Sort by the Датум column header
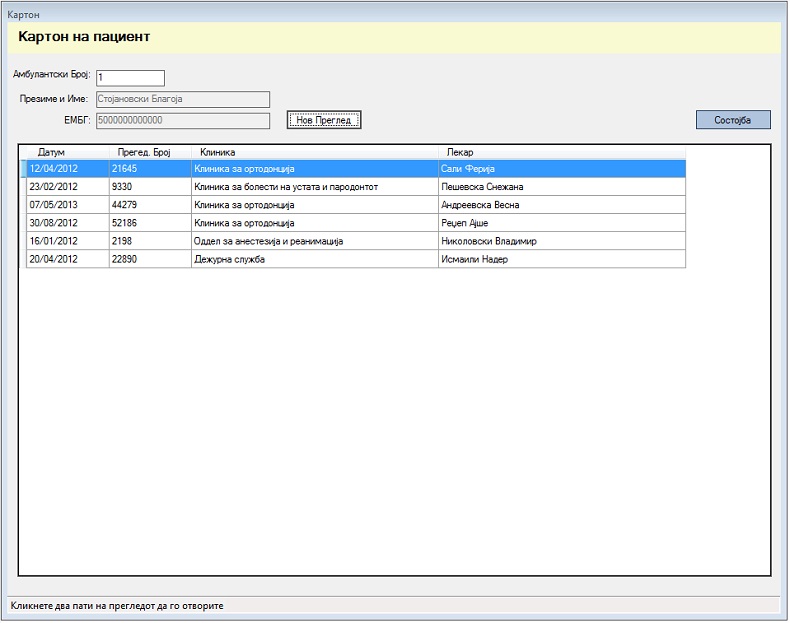The height and width of the screenshot is (623, 790). point(68,152)
